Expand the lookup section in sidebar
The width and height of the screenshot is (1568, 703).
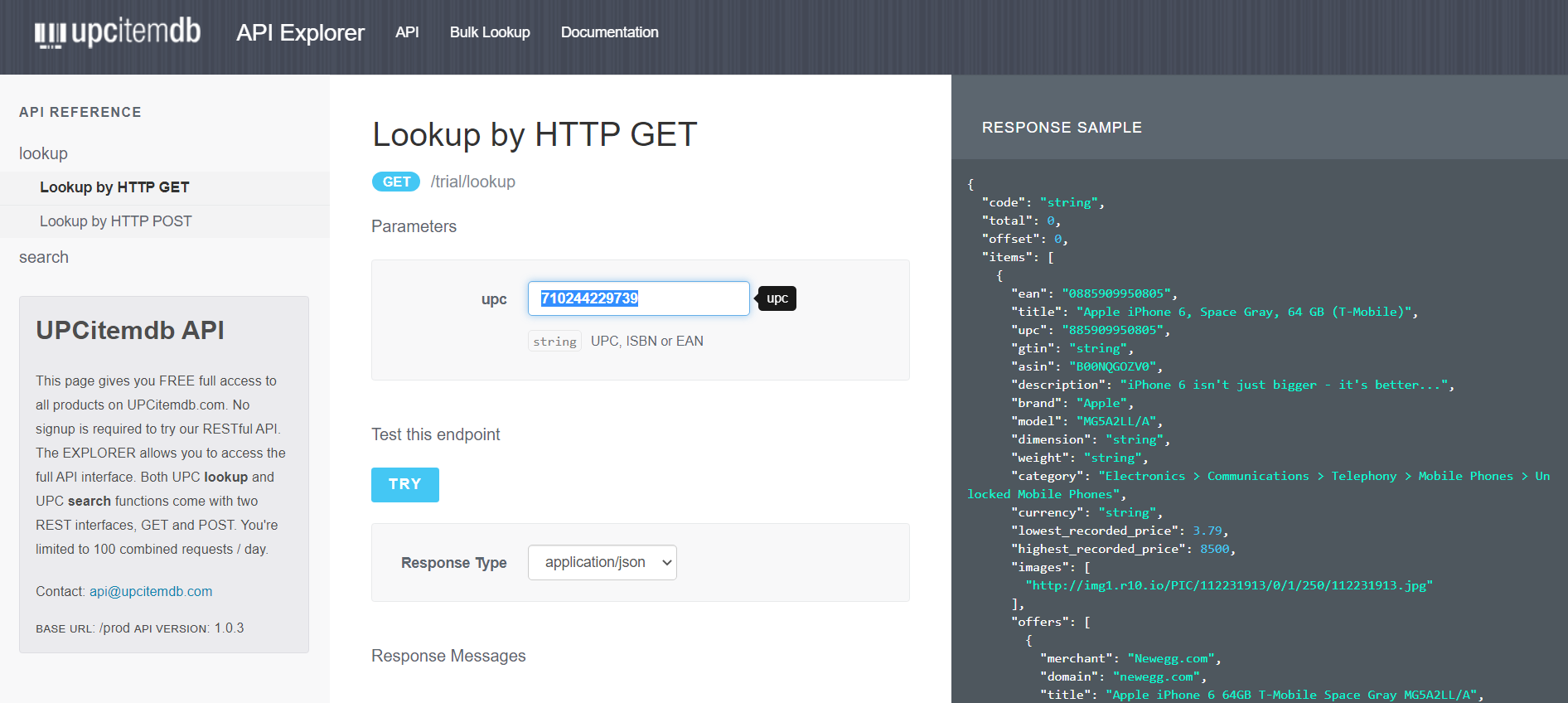click(x=43, y=153)
